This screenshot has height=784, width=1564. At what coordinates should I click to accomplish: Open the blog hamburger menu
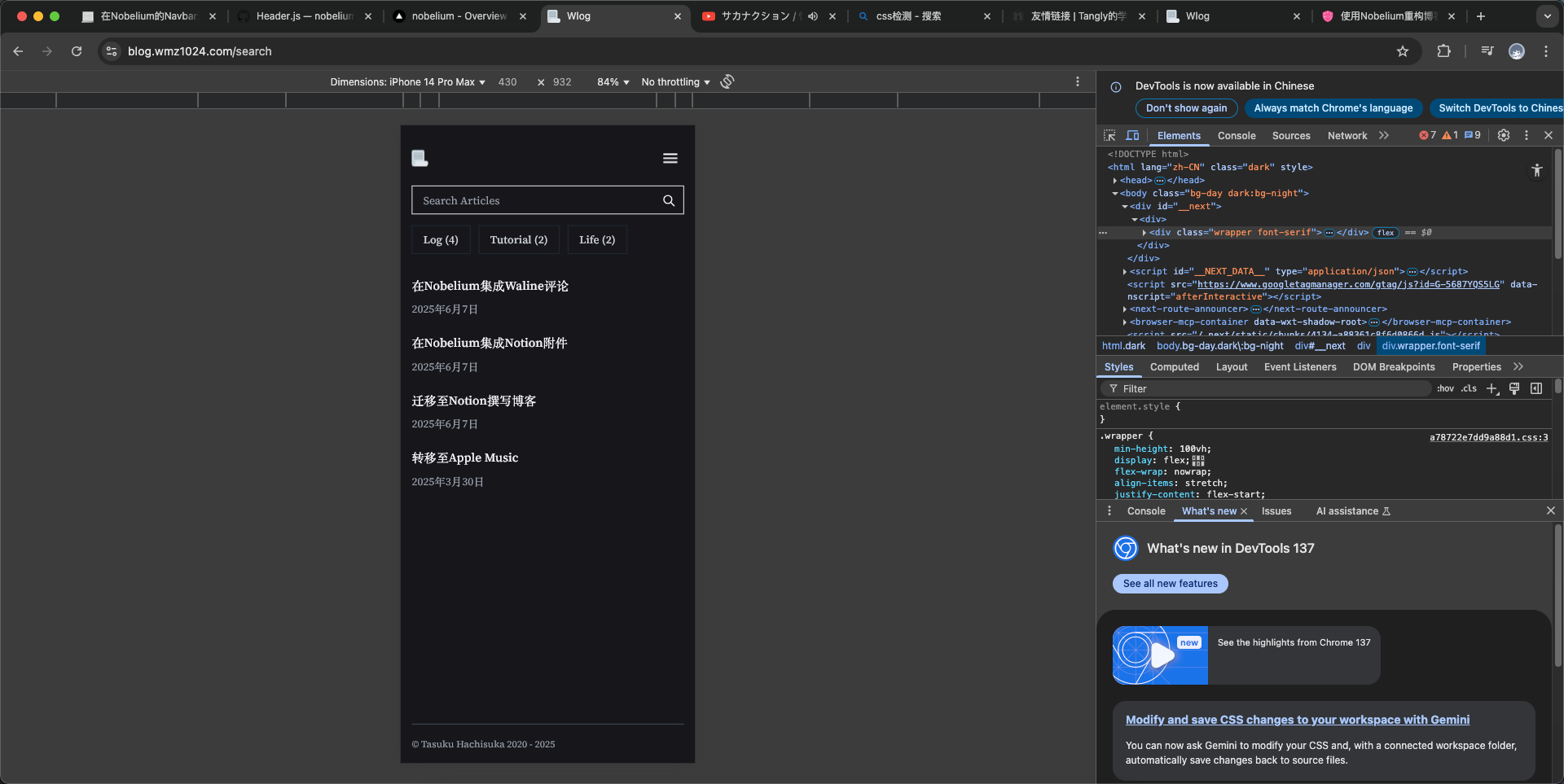tap(670, 158)
